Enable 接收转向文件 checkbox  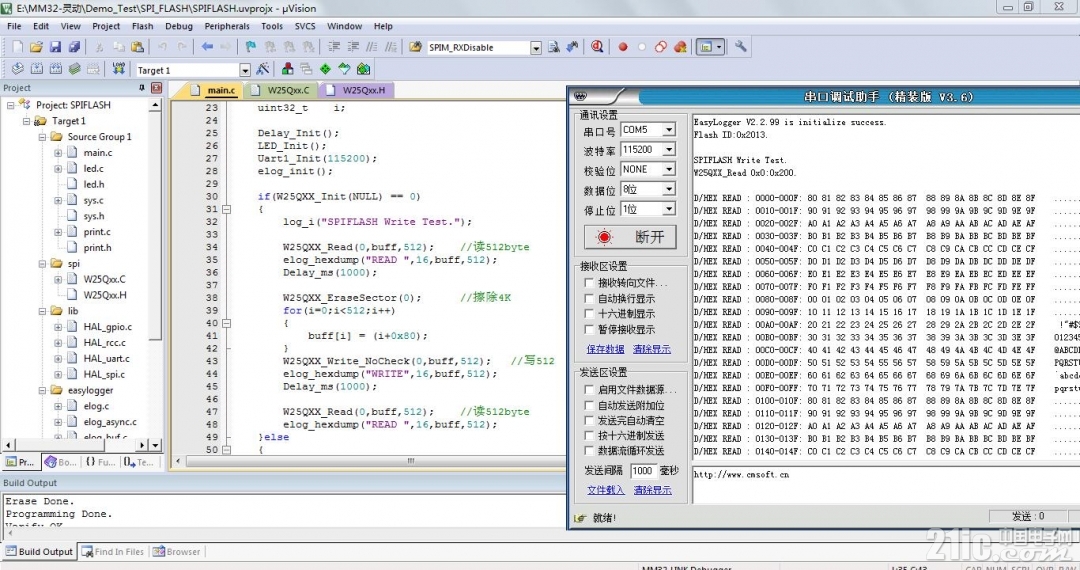(x=589, y=283)
